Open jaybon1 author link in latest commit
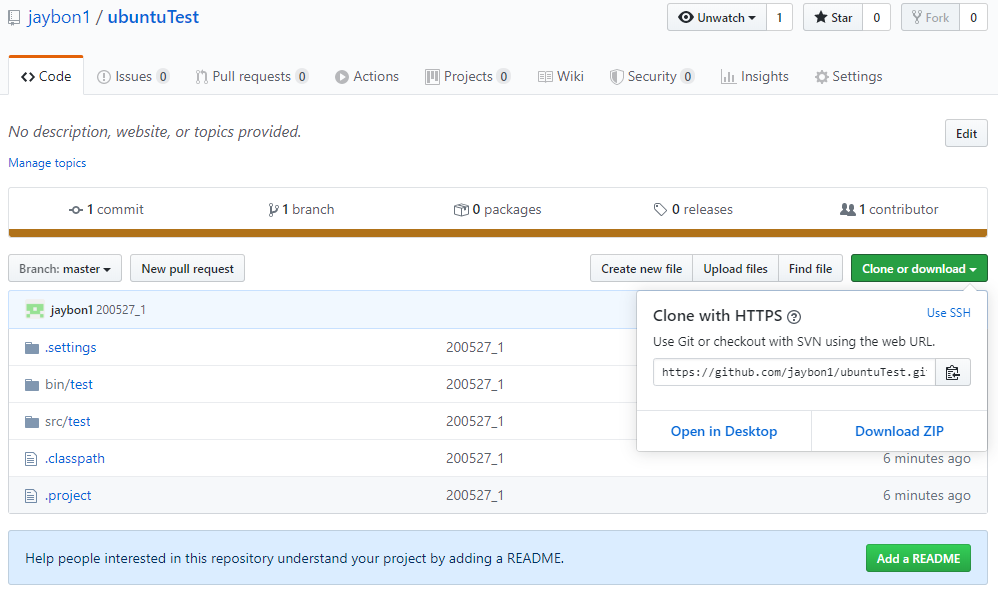Screen dimensions: 998x593 [71, 310]
